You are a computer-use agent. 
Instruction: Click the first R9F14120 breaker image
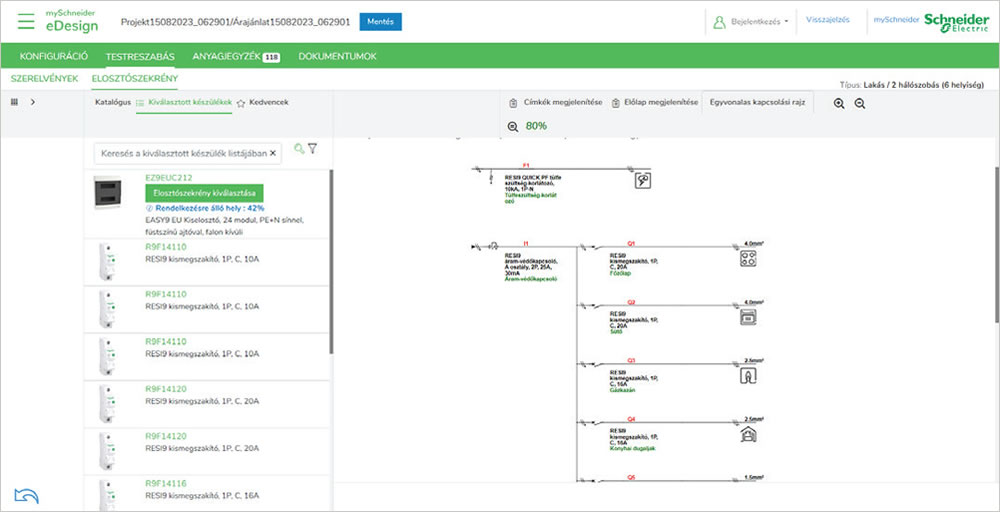click(107, 404)
